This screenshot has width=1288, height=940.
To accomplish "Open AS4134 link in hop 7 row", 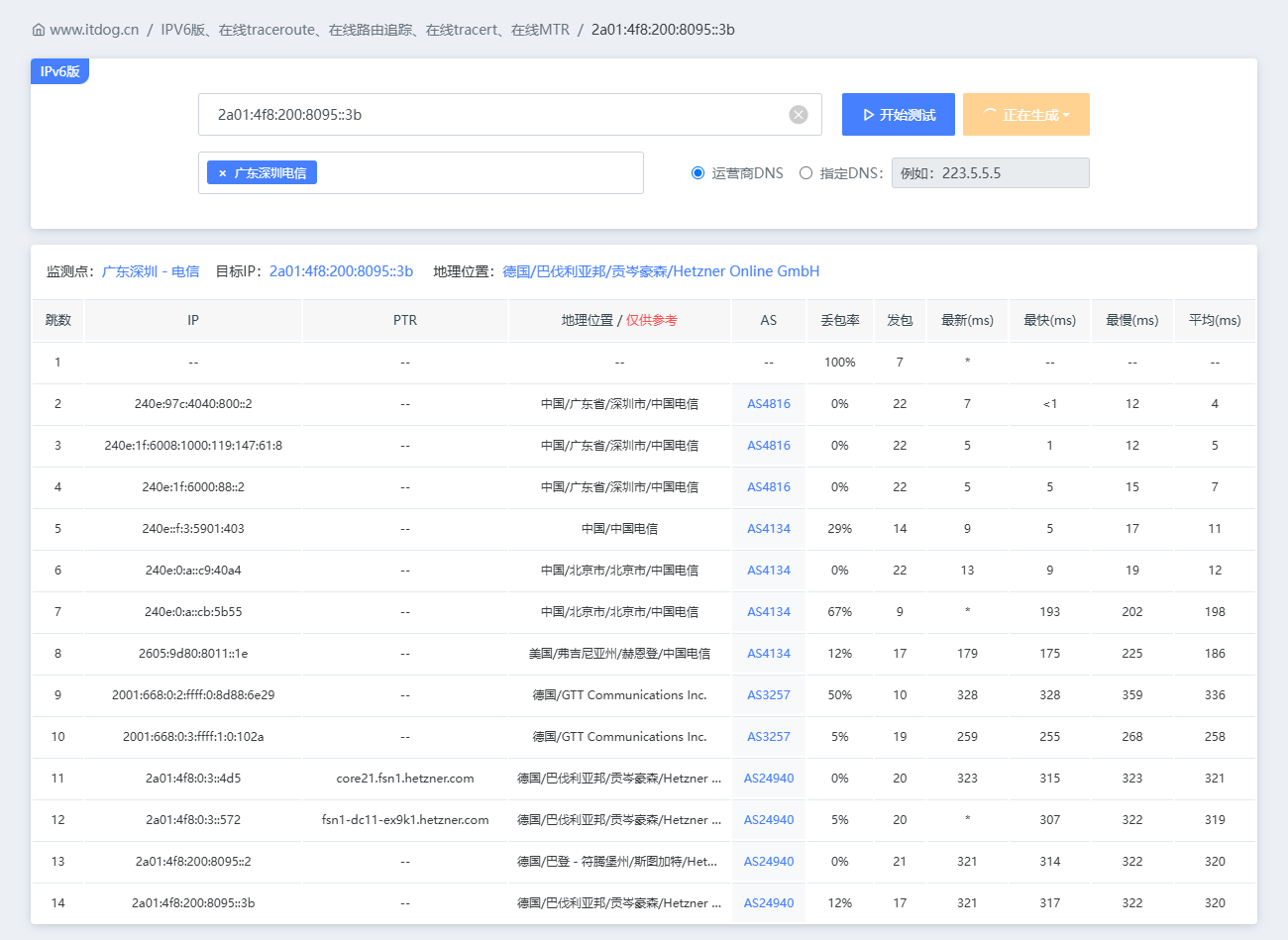I will pyautogui.click(x=769, y=612).
